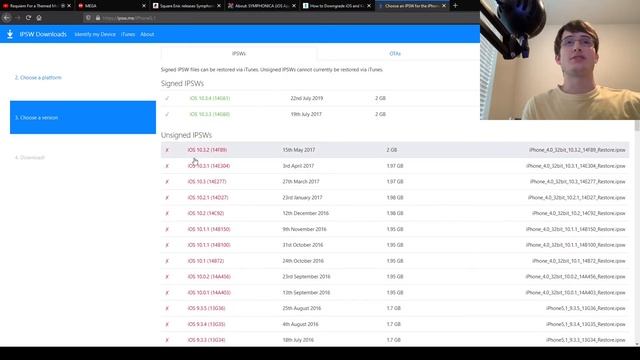Open iOS 10.0.1 (14A403) firmware link
Image resolution: width=640 pixels, height=360 pixels.
(209, 293)
